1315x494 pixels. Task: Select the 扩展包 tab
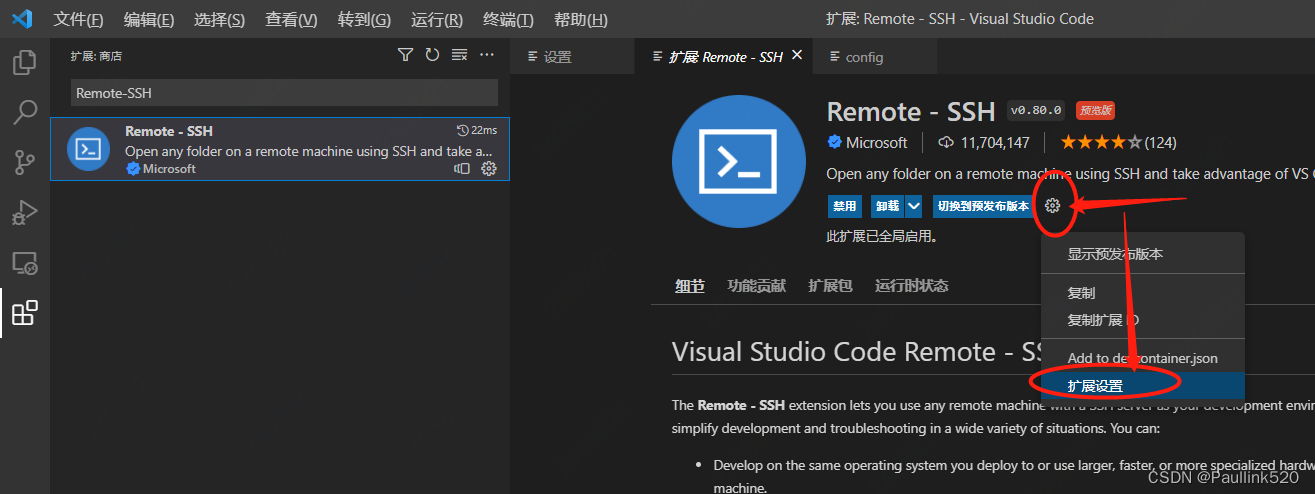click(830, 286)
